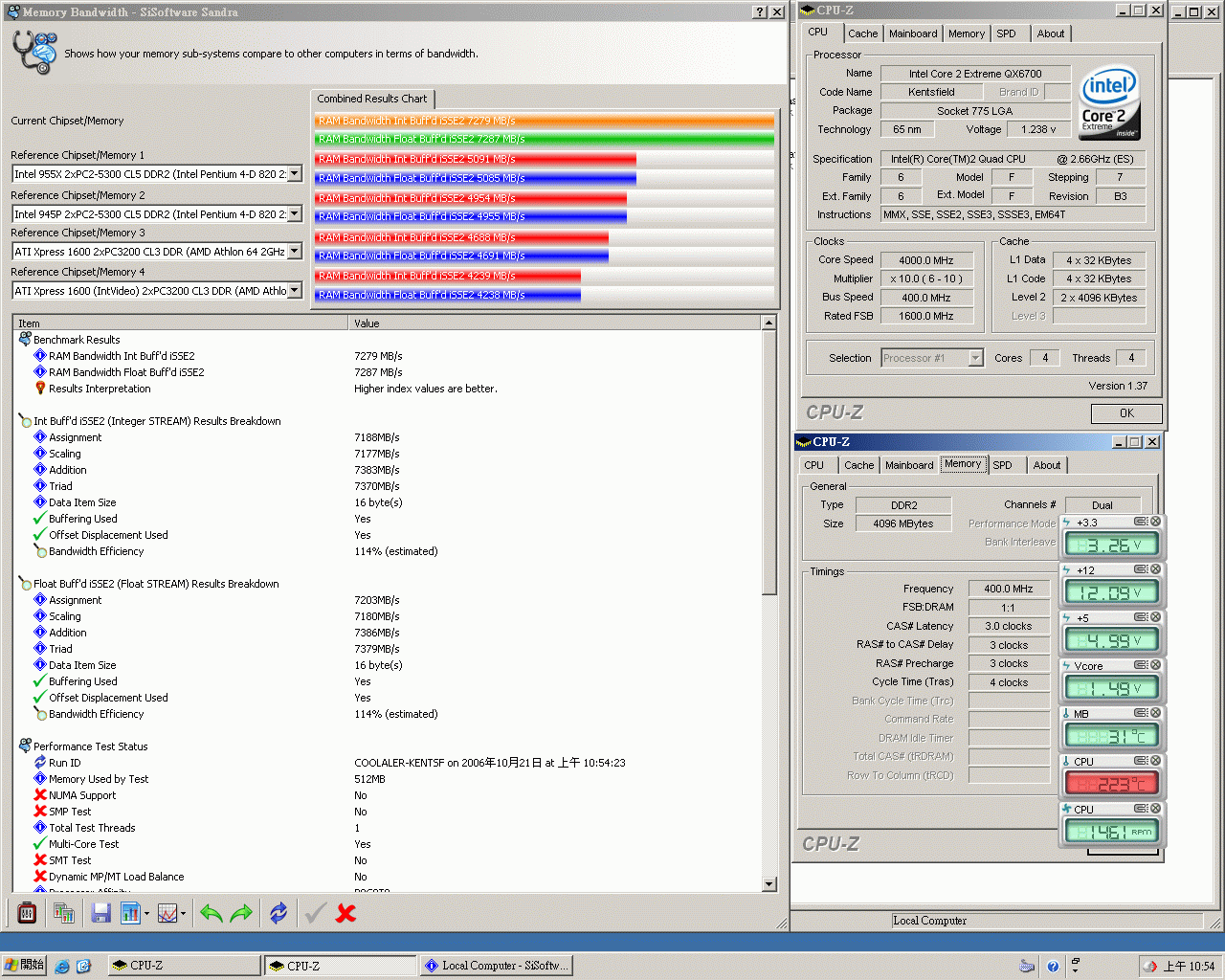Click the second browser quick launch icon

pos(83,967)
